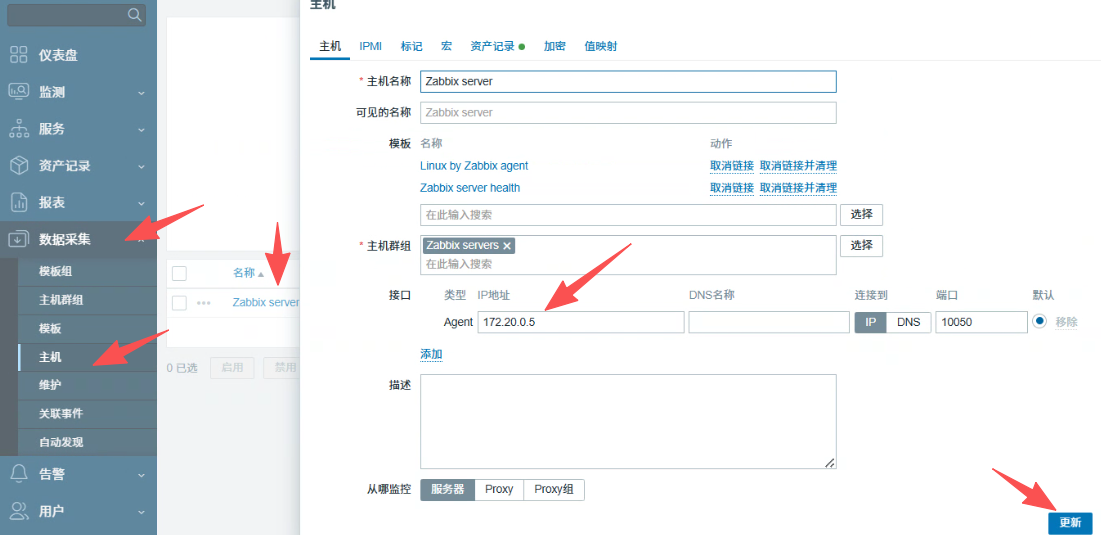Click the 监测 monitoring icon

(18, 92)
